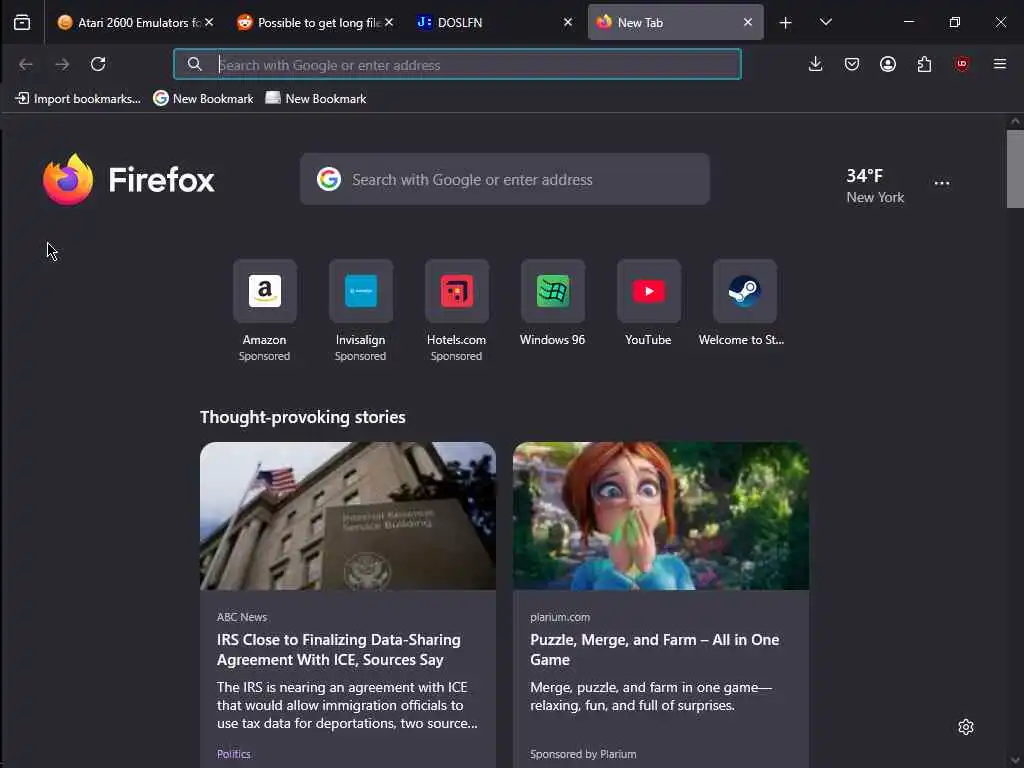The height and width of the screenshot is (768, 1024).
Task: Open the 34°F New York weather widget
Action: (874, 185)
